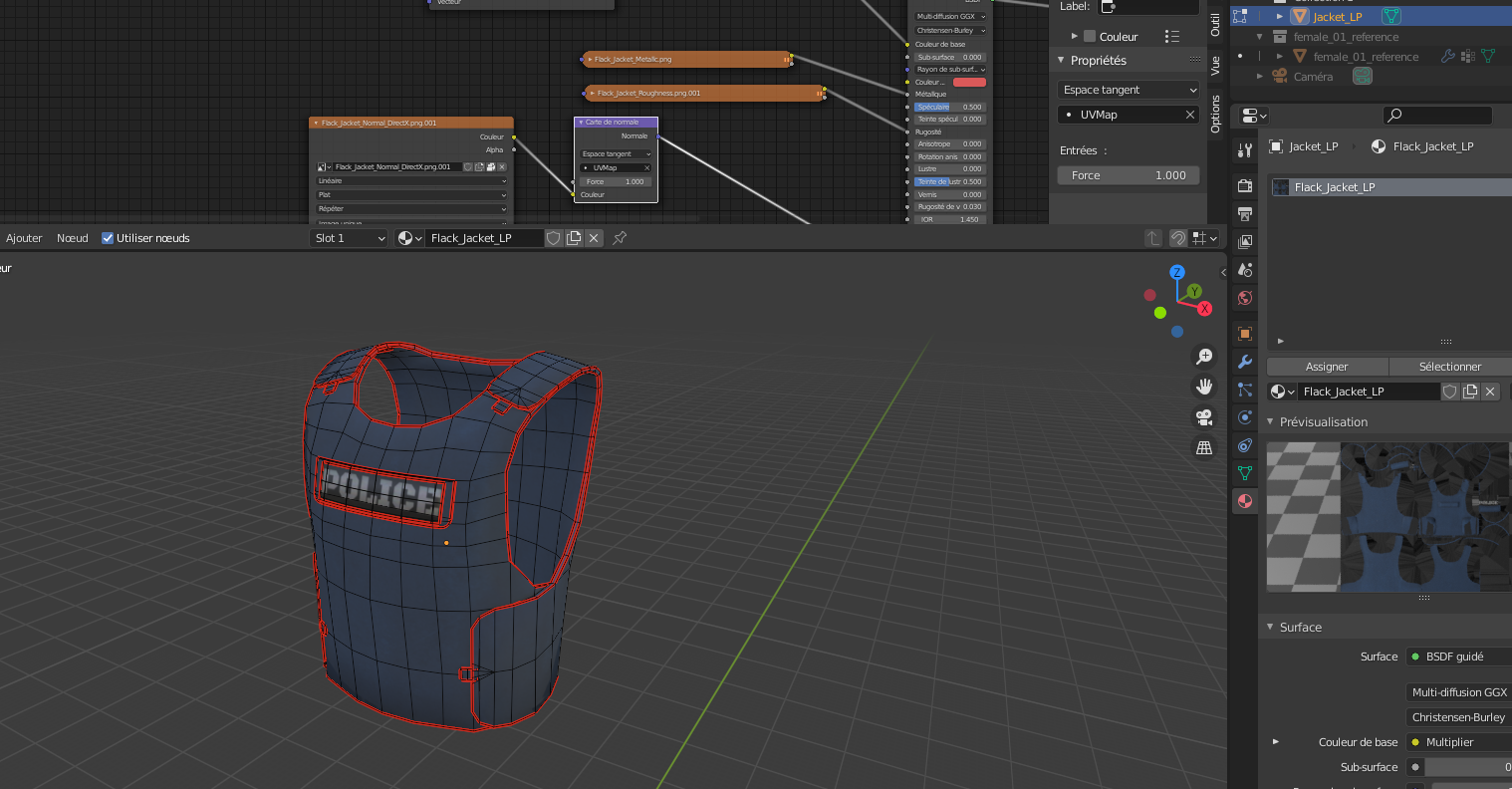The image size is (1512, 789).
Task: Switch to the Outil sidebar tab
Action: pyautogui.click(x=1215, y=25)
